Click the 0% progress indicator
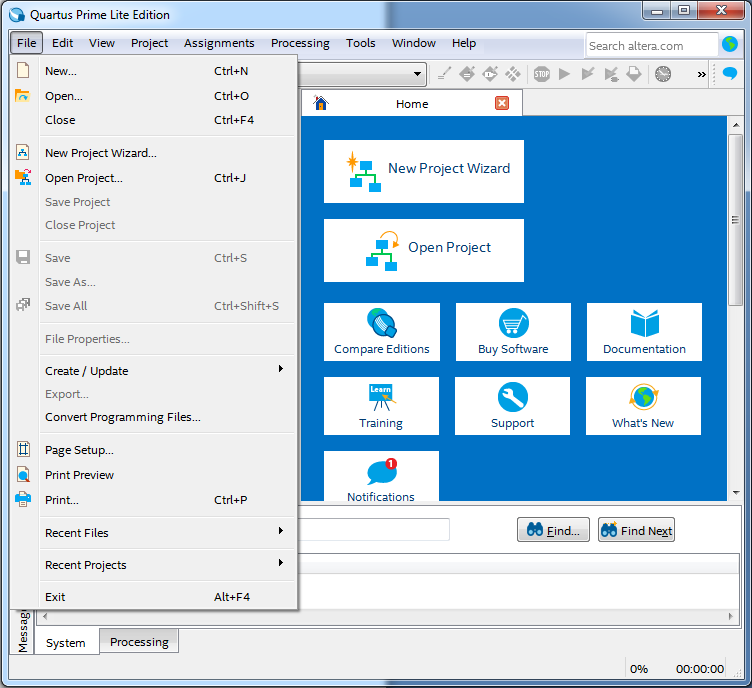 click(x=639, y=669)
